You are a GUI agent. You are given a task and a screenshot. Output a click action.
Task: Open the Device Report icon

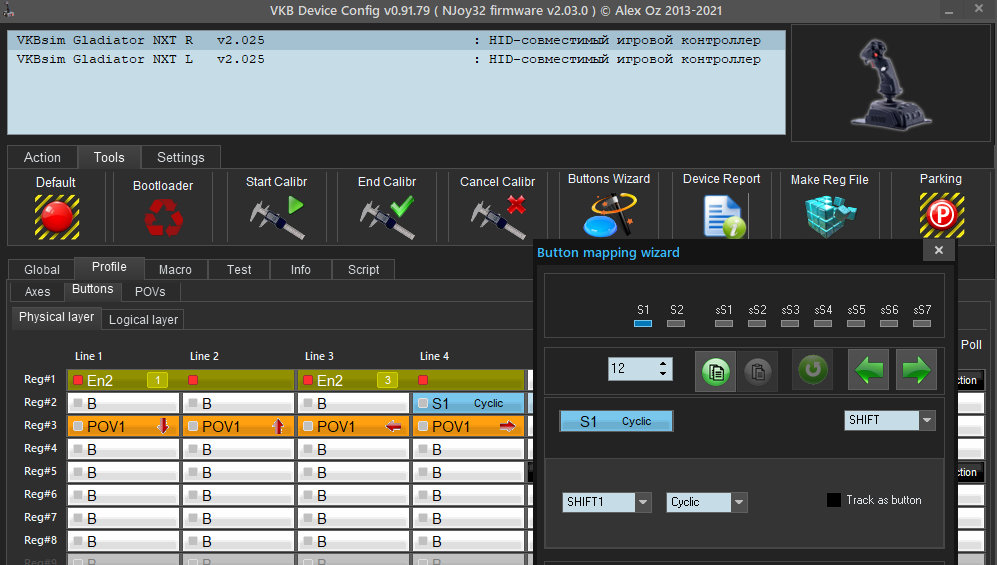[724, 216]
